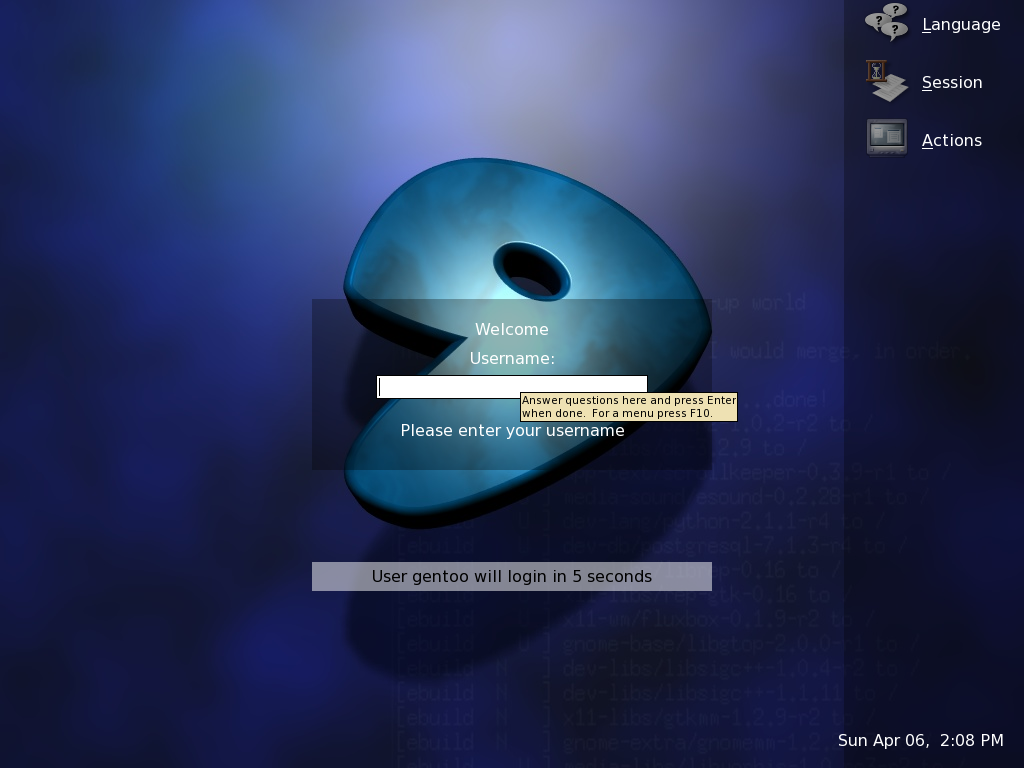Click the 'User gentoo will login' countdown bar
The height and width of the screenshot is (768, 1024).
(x=512, y=577)
